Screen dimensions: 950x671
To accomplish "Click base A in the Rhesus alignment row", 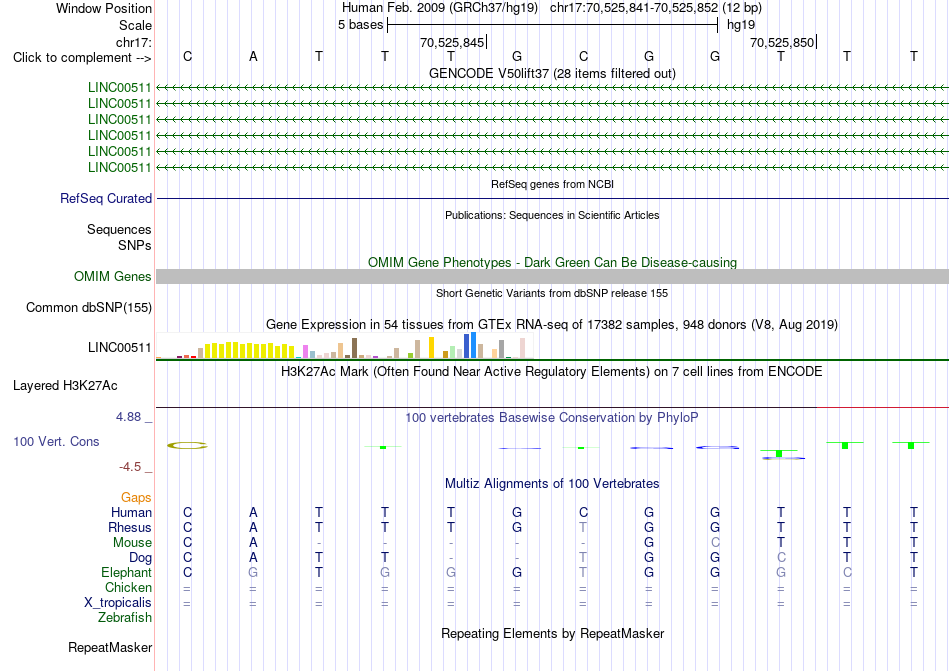I will coord(253,527).
